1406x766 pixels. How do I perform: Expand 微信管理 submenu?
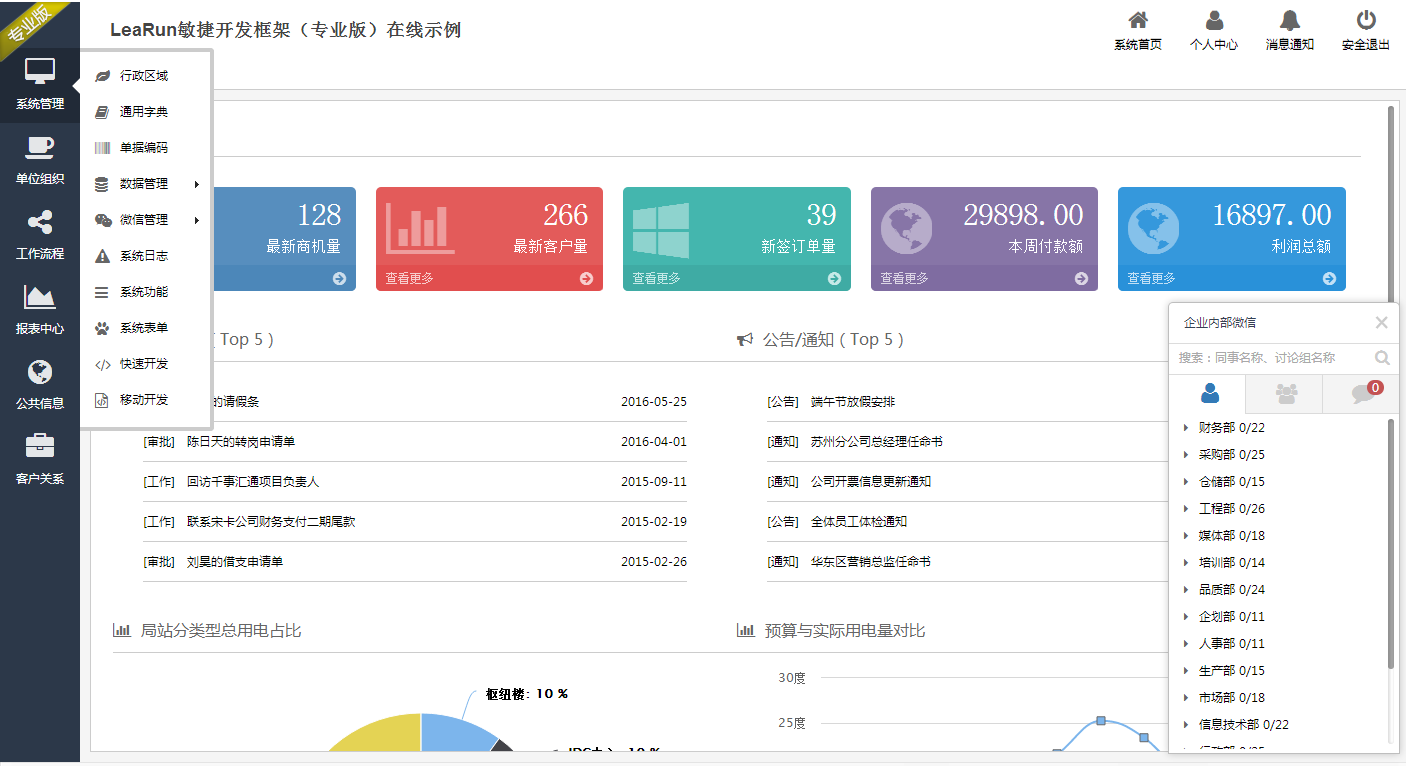coord(146,220)
